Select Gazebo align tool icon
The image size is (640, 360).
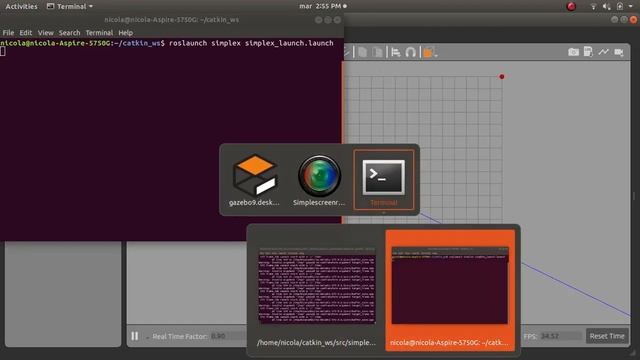point(396,52)
